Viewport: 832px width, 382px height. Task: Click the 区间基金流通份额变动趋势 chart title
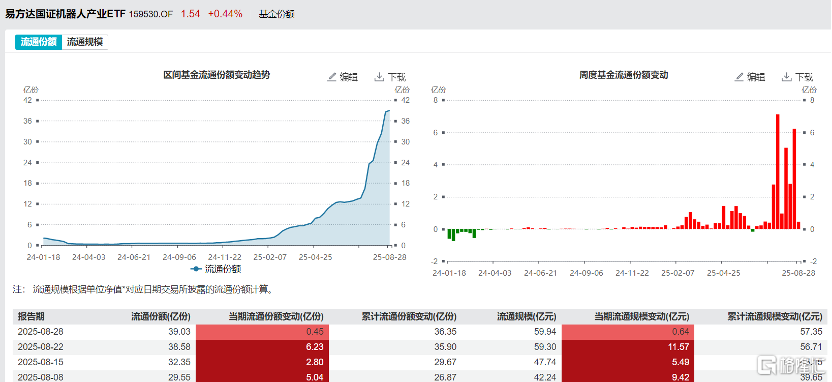point(216,75)
